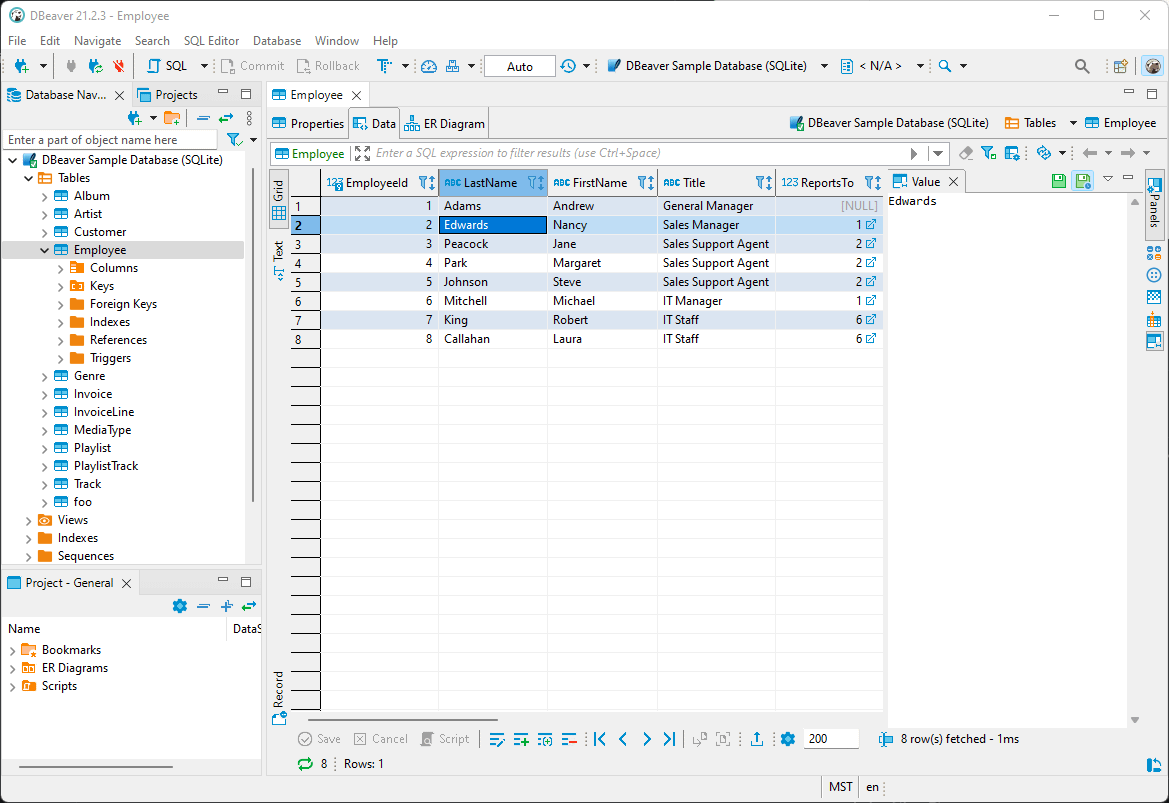
Task: Select the Invoice table in navigator
Action: tap(92, 394)
